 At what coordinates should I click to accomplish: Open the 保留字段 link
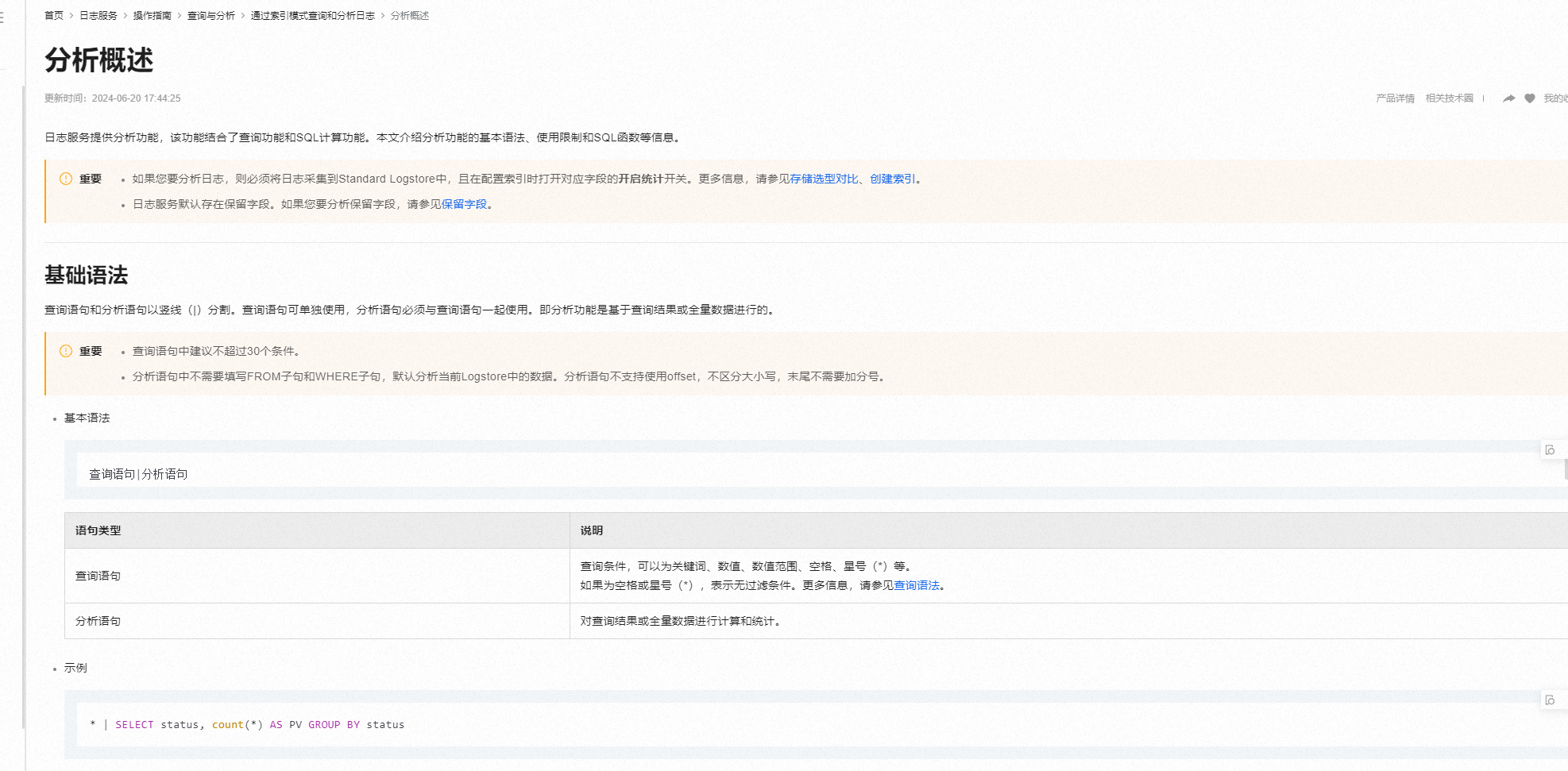464,205
